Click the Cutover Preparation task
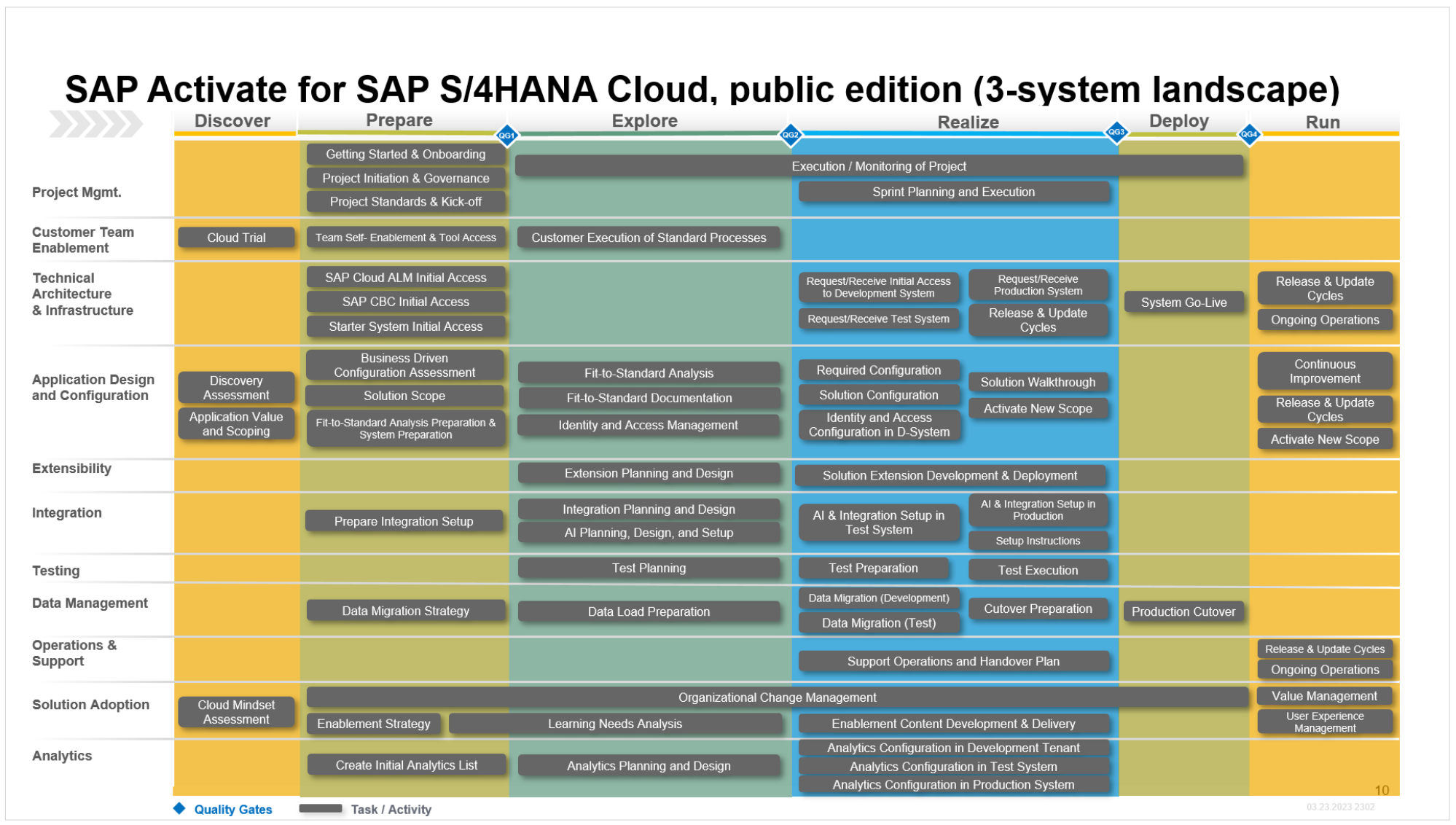 pyautogui.click(x=1038, y=609)
